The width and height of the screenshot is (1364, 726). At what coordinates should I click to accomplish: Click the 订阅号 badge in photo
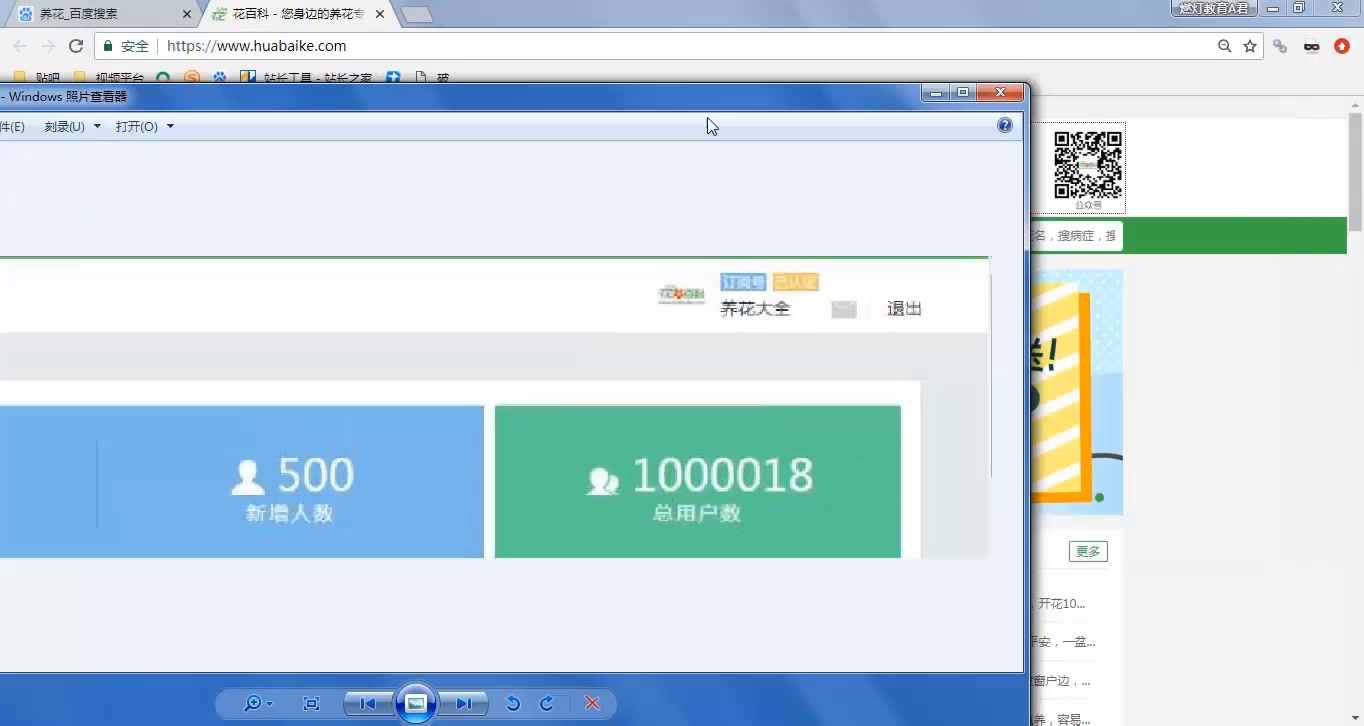(743, 283)
